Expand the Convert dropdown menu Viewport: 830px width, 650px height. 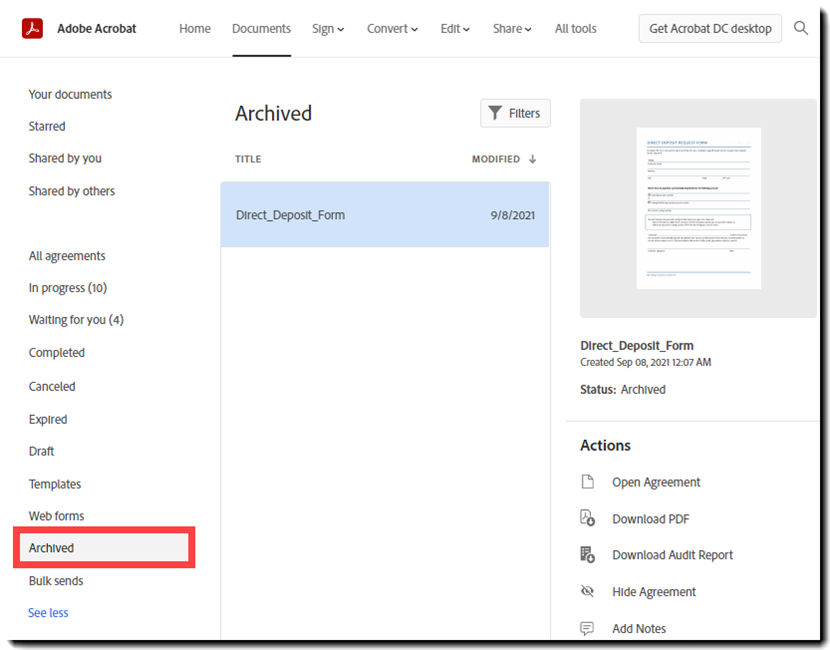(392, 29)
